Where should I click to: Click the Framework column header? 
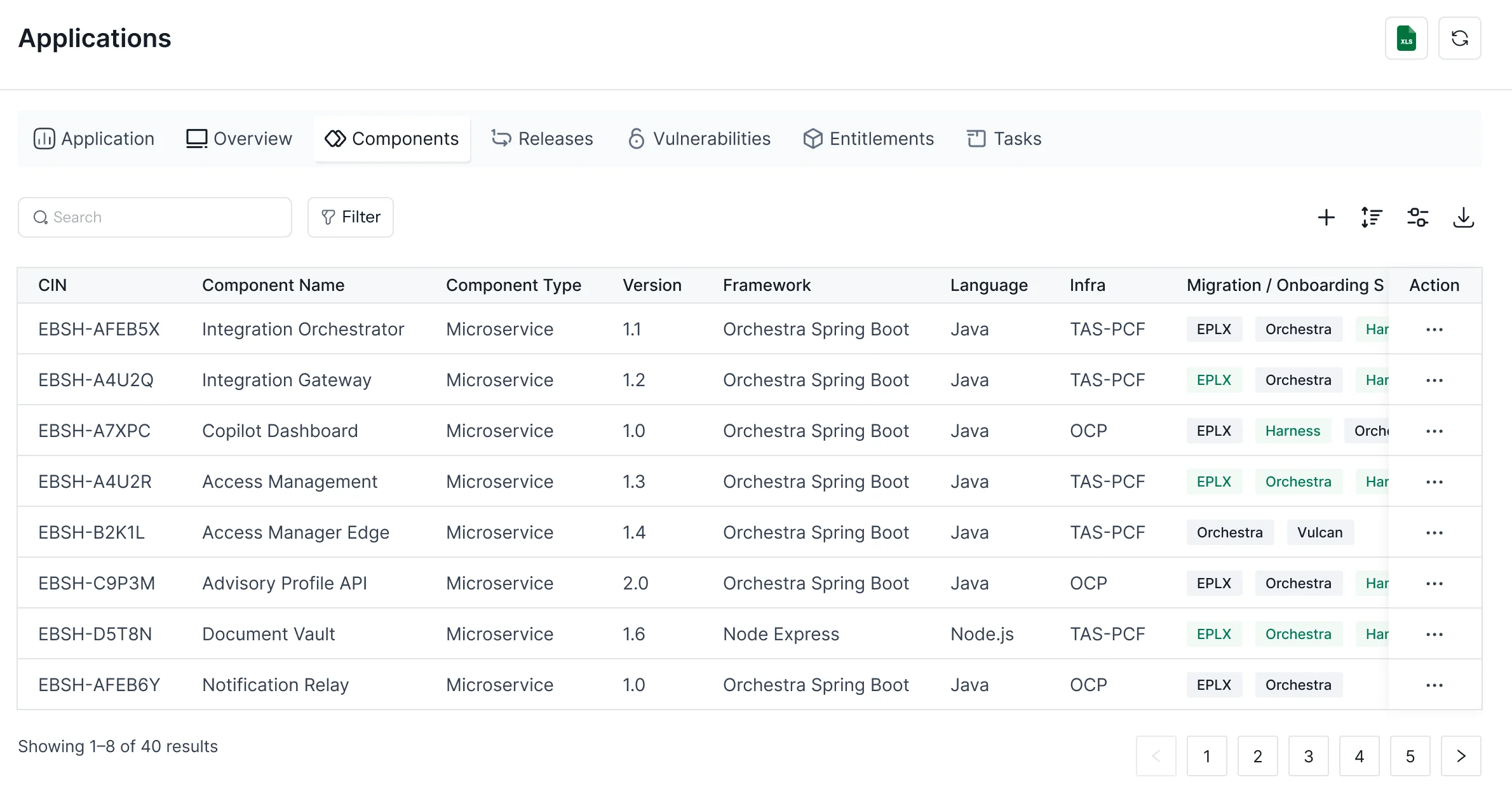[x=767, y=285]
